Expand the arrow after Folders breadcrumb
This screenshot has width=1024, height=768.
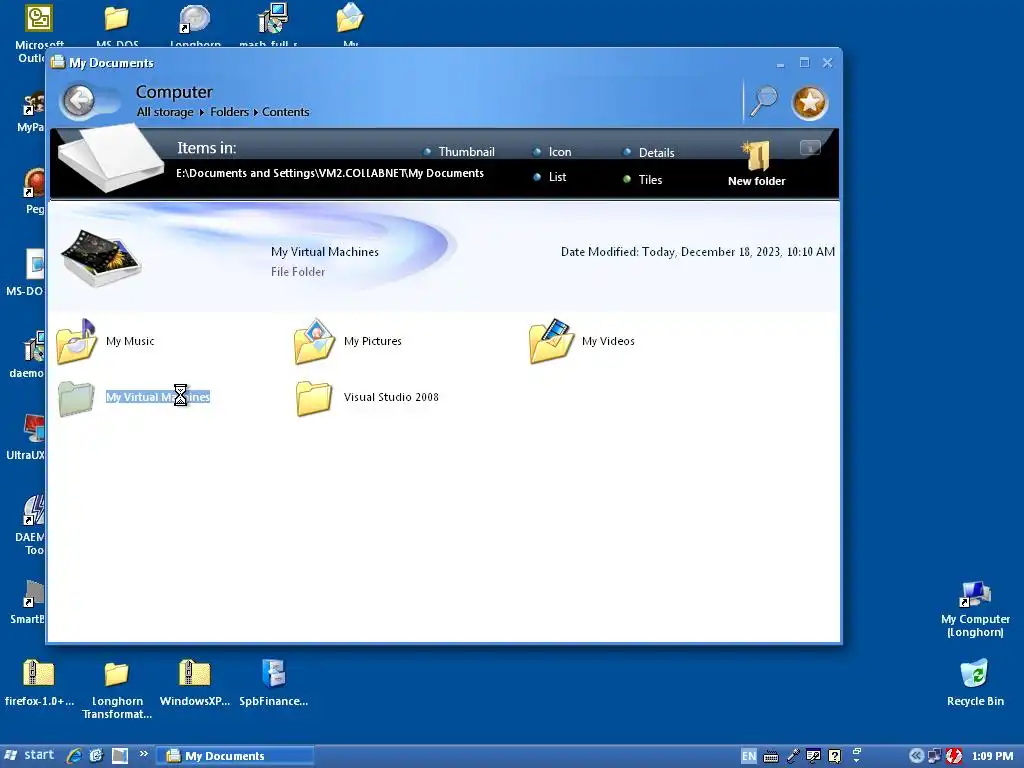pos(255,112)
